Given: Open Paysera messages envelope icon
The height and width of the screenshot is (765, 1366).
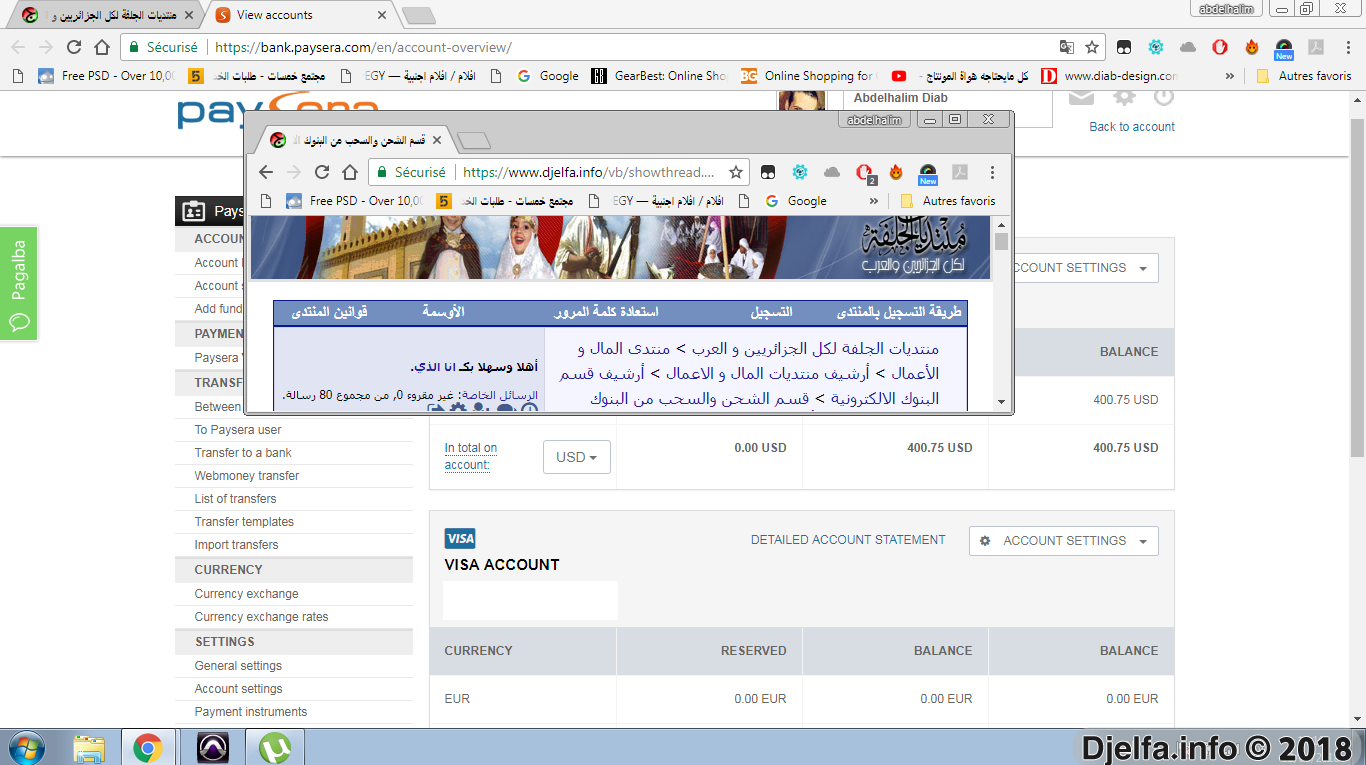Looking at the screenshot, I should point(1081,97).
